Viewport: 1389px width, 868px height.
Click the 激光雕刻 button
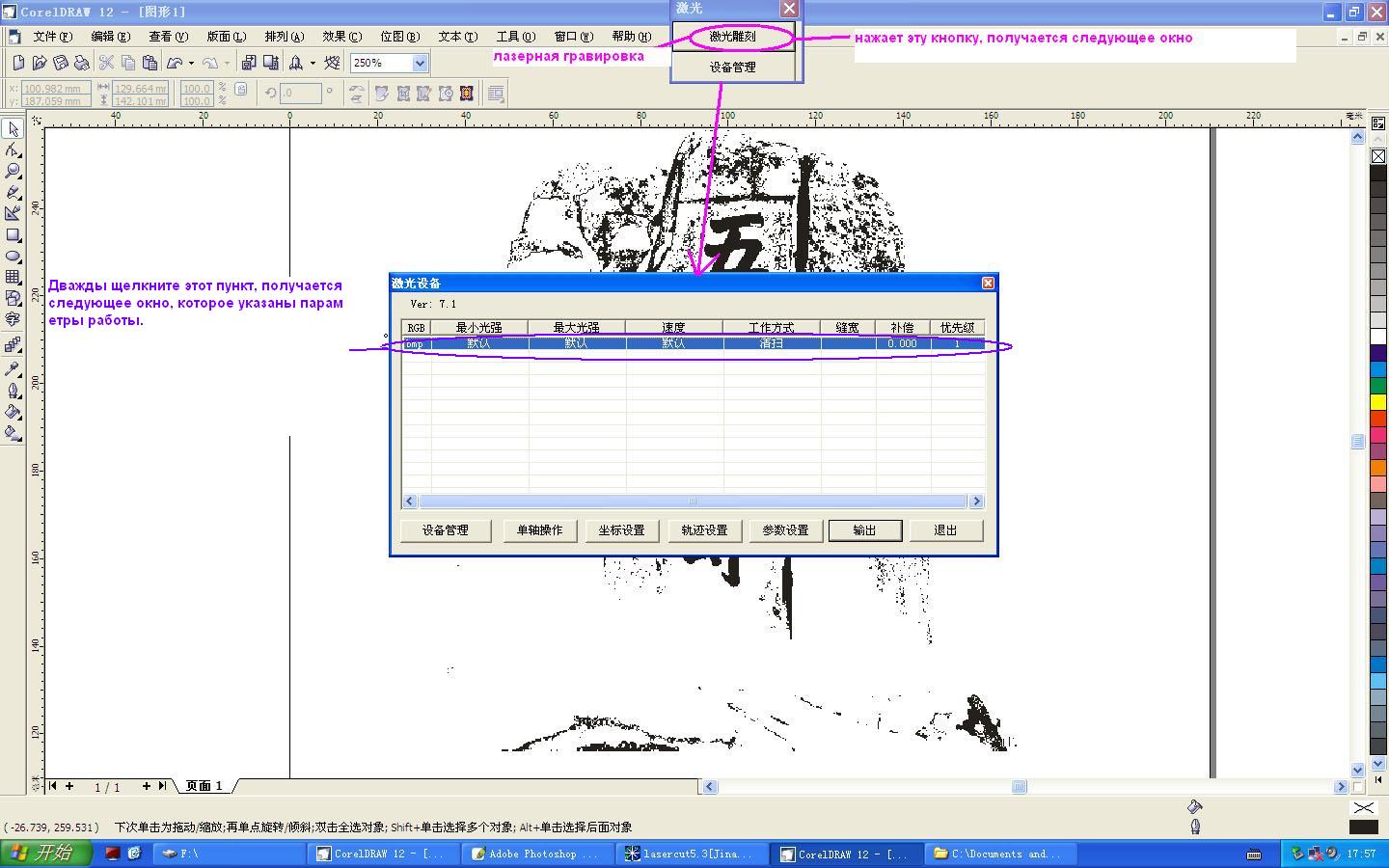tap(732, 37)
